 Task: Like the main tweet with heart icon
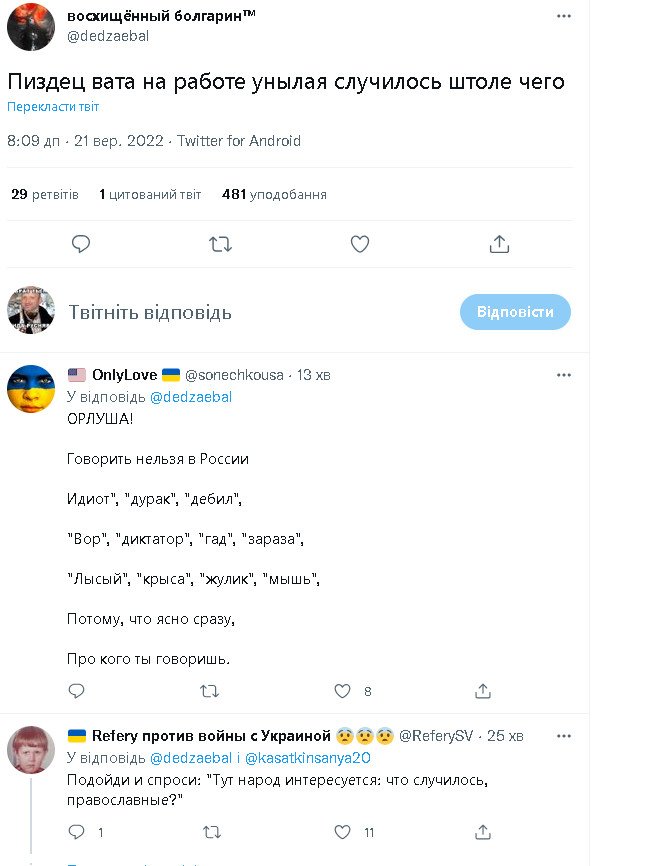point(360,244)
